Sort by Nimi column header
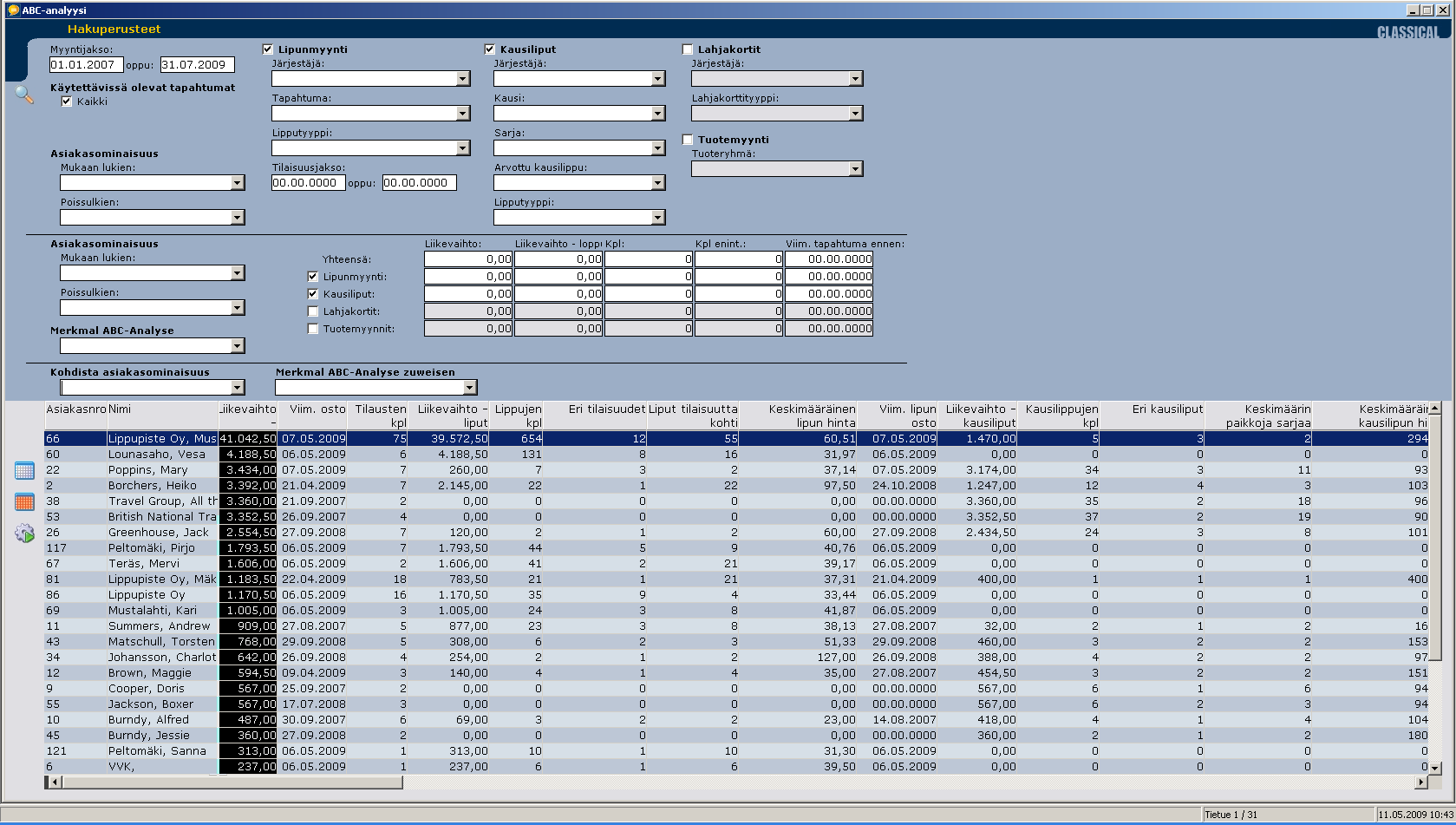The image size is (1456, 825). [x=162, y=416]
